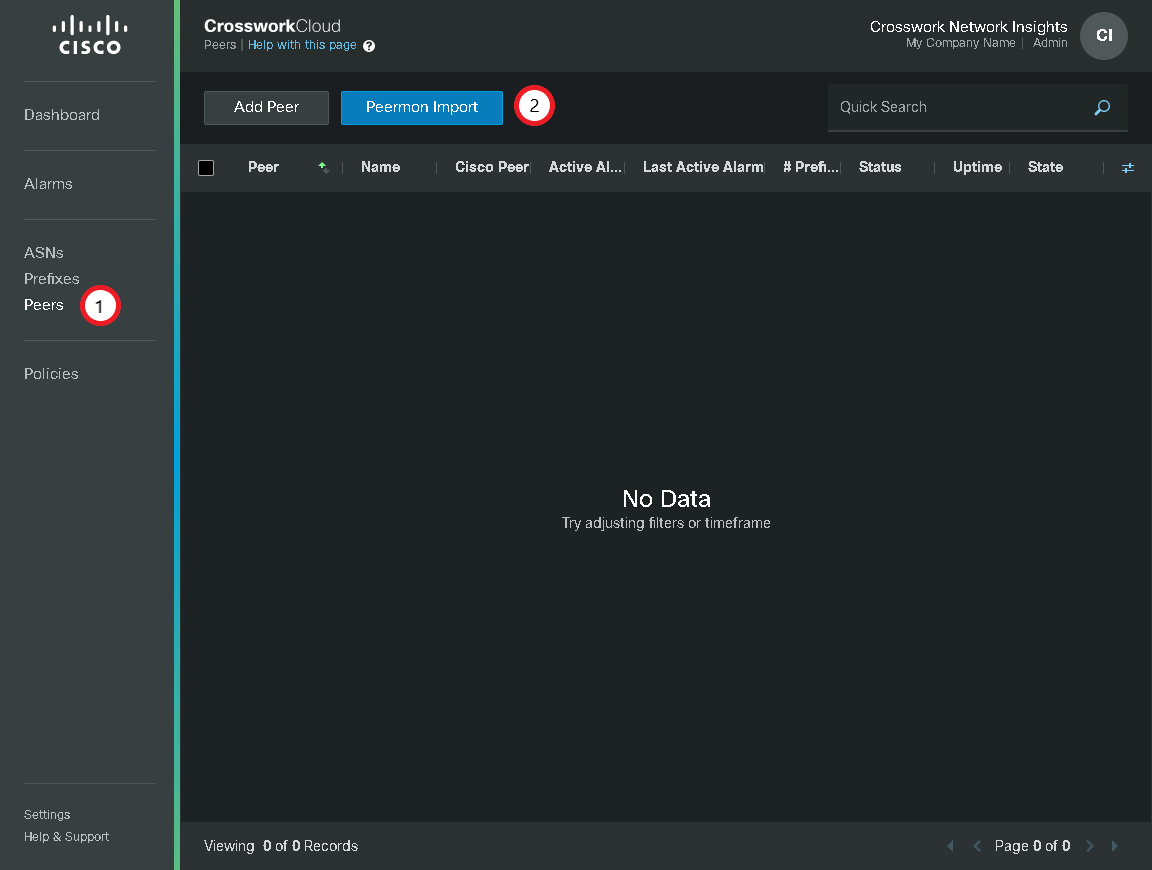The image size is (1152, 870).
Task: Click the Add Peer button
Action: click(x=265, y=107)
